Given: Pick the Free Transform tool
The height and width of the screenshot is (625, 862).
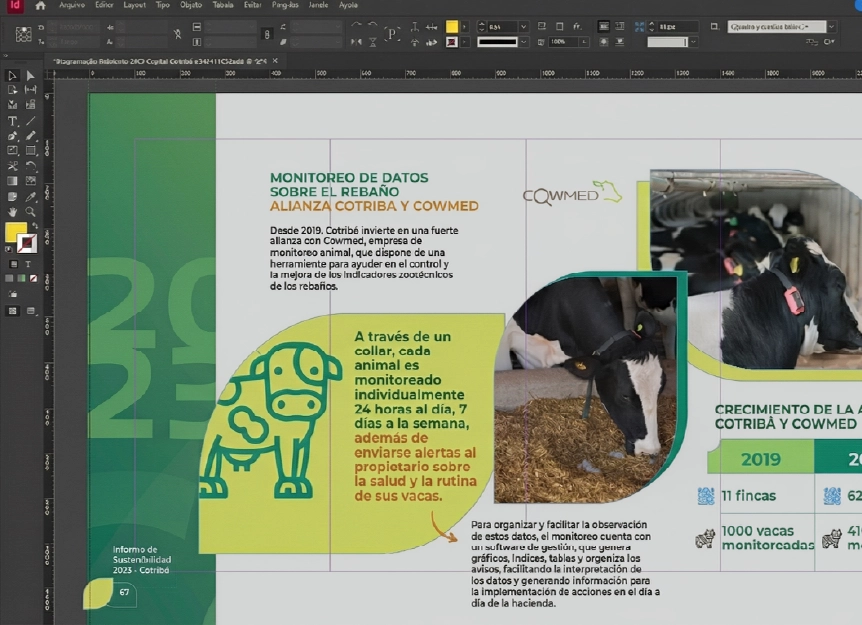Looking at the screenshot, I should tap(30, 165).
